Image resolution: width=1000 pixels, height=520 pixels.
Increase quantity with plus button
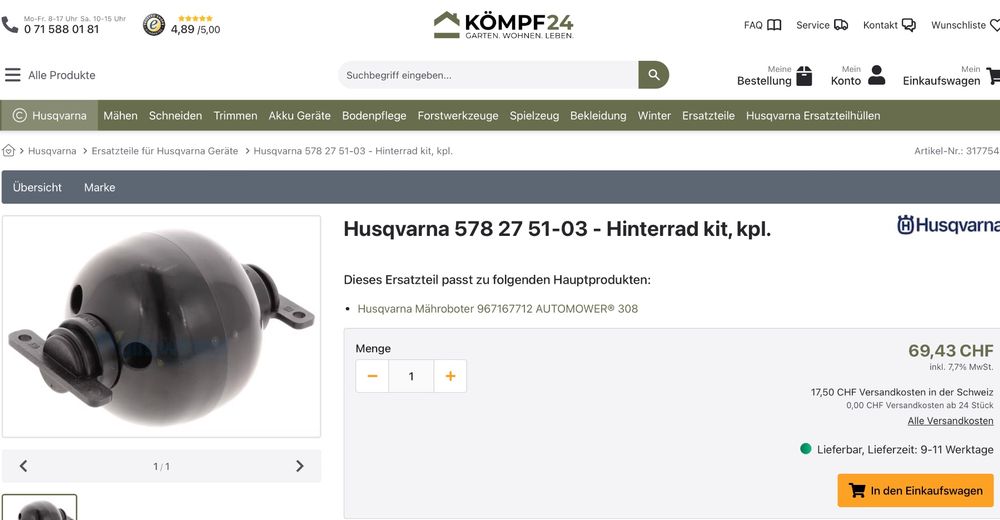pos(450,376)
